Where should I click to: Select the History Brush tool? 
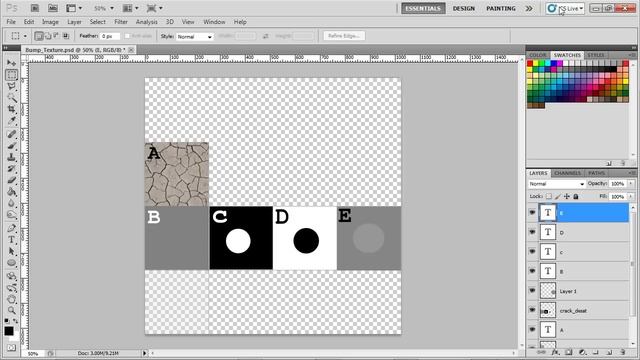11,169
